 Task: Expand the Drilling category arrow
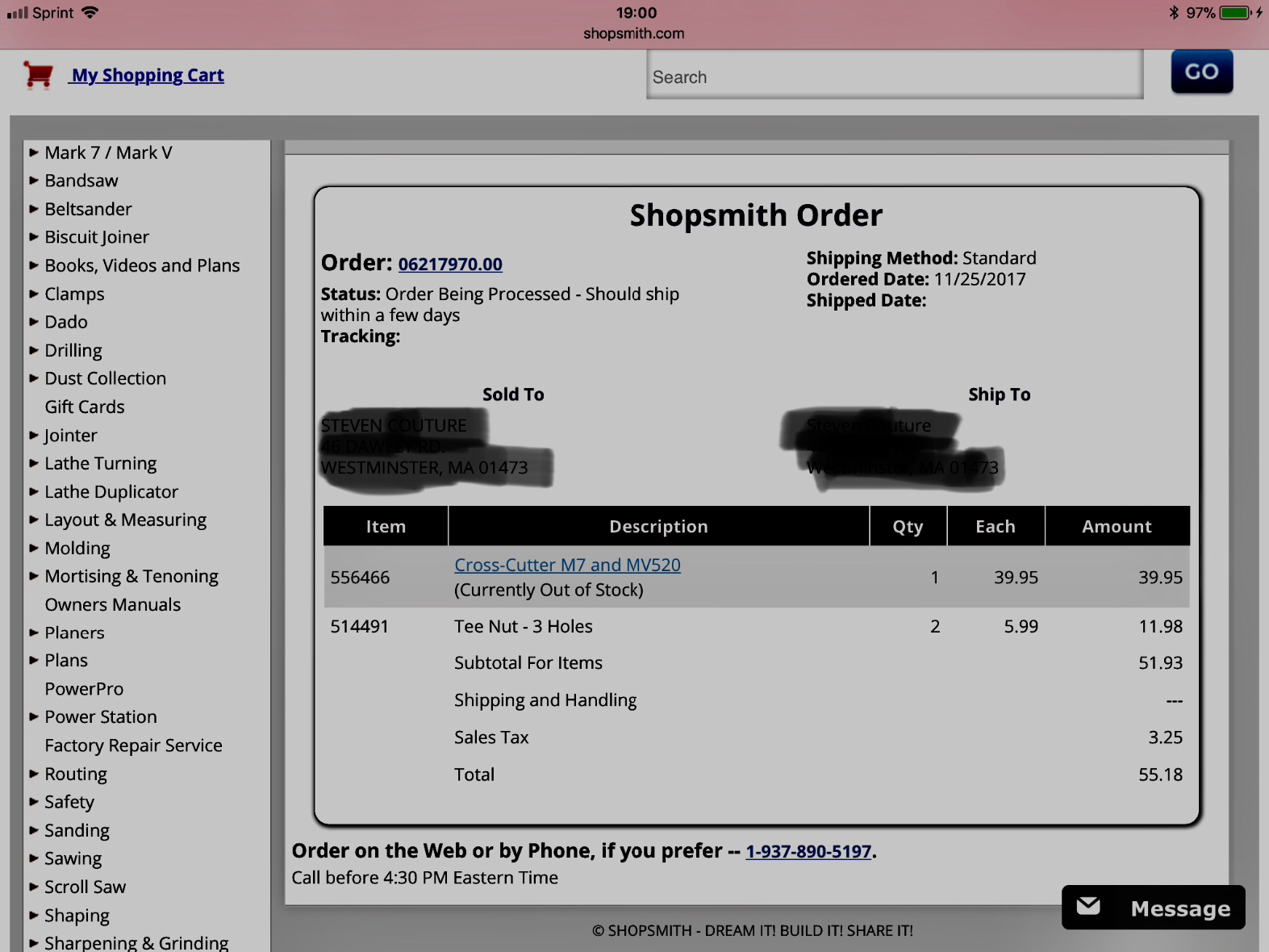click(x=34, y=350)
